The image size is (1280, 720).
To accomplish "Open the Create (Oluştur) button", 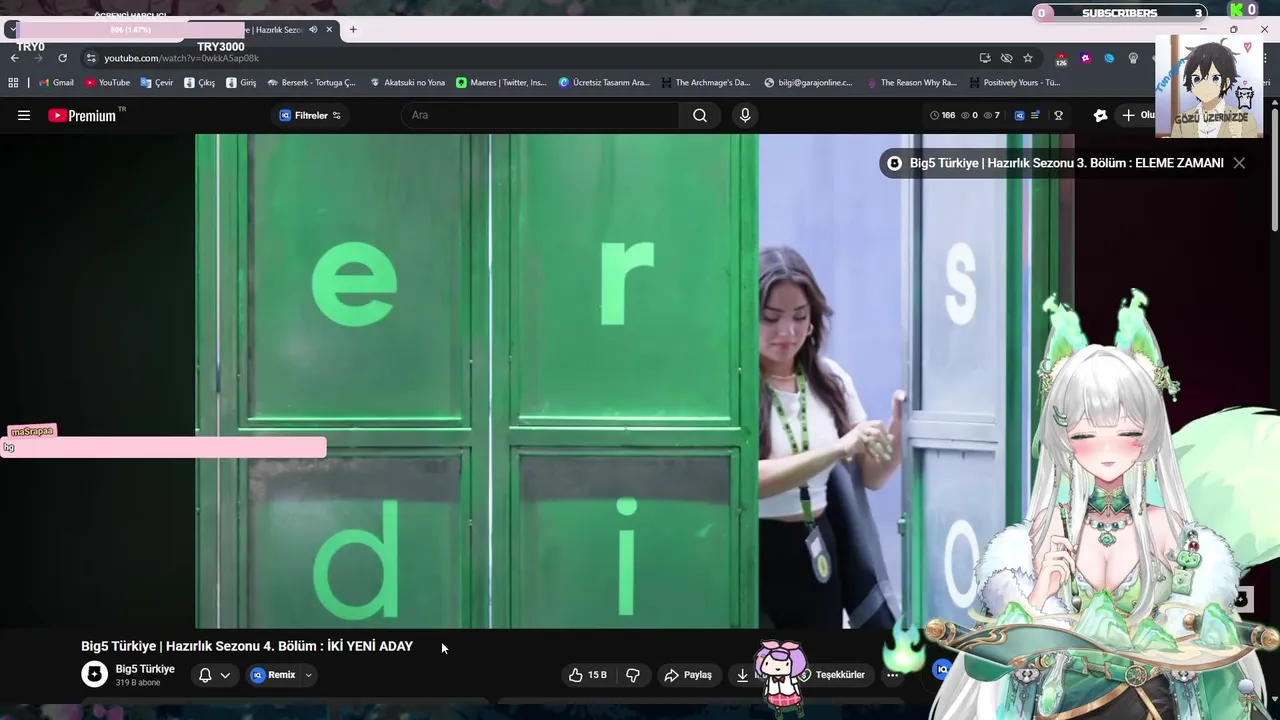I will tap(1138, 115).
